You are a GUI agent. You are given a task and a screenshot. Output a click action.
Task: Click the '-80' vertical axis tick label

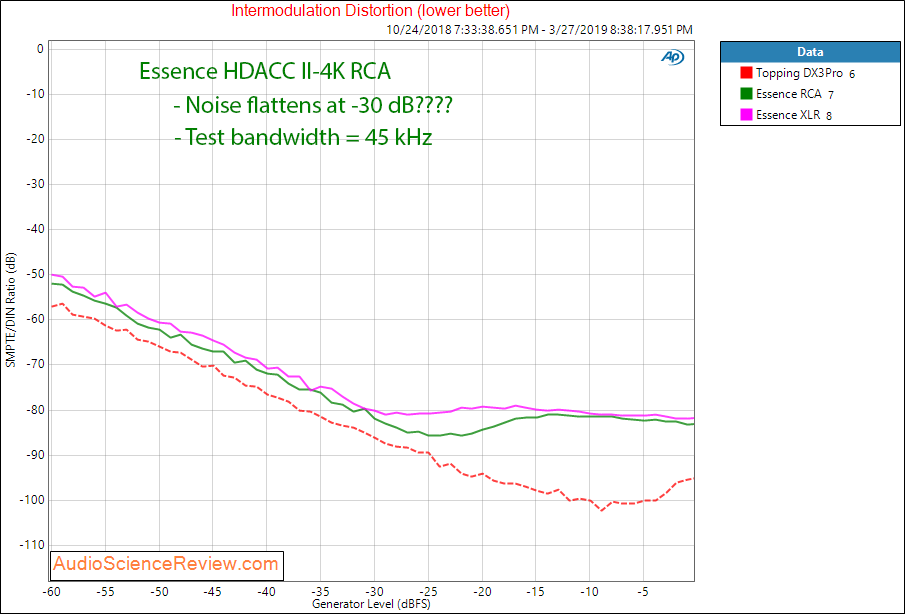35,410
